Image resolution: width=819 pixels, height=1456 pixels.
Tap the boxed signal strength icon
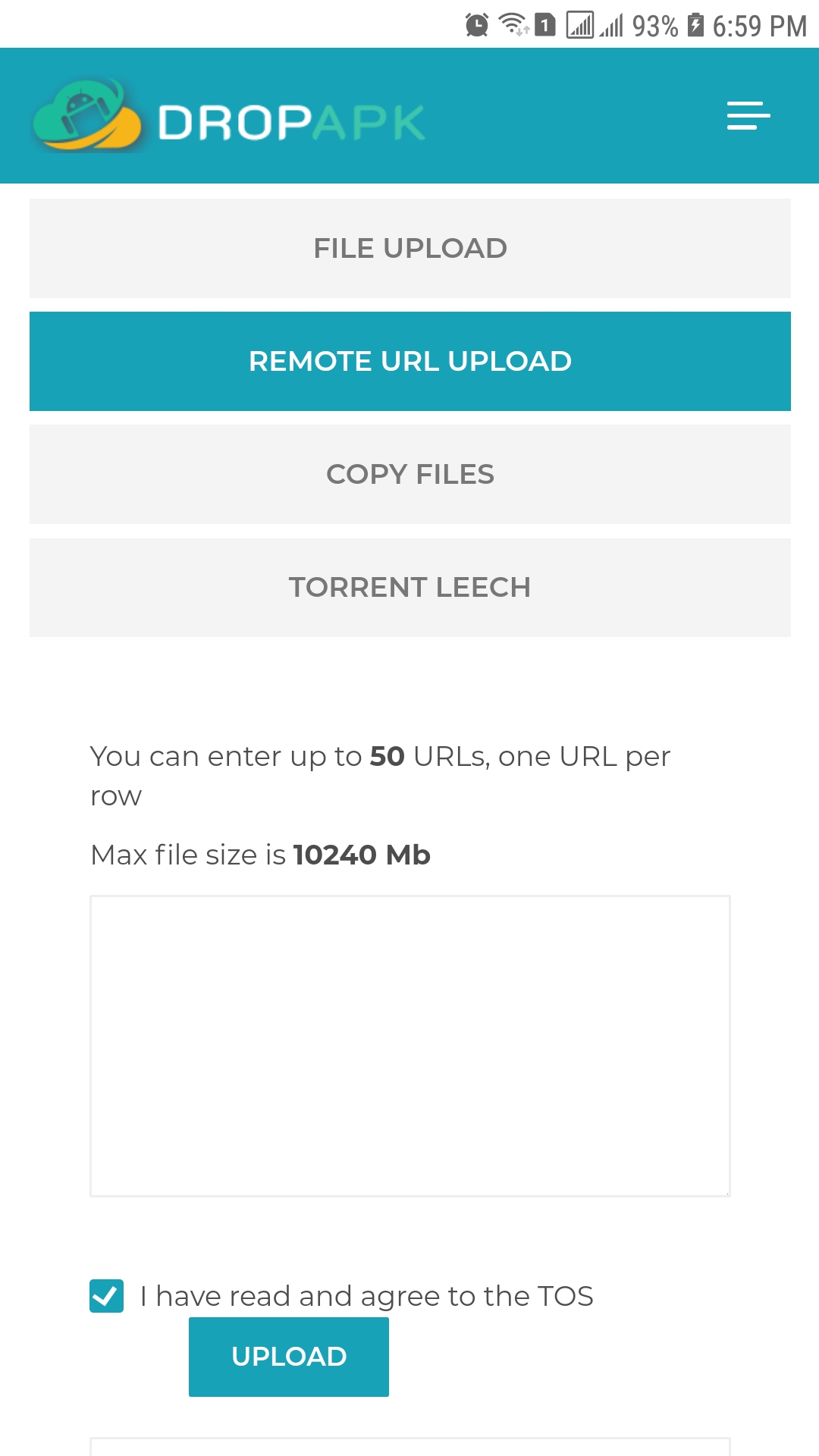(x=580, y=25)
